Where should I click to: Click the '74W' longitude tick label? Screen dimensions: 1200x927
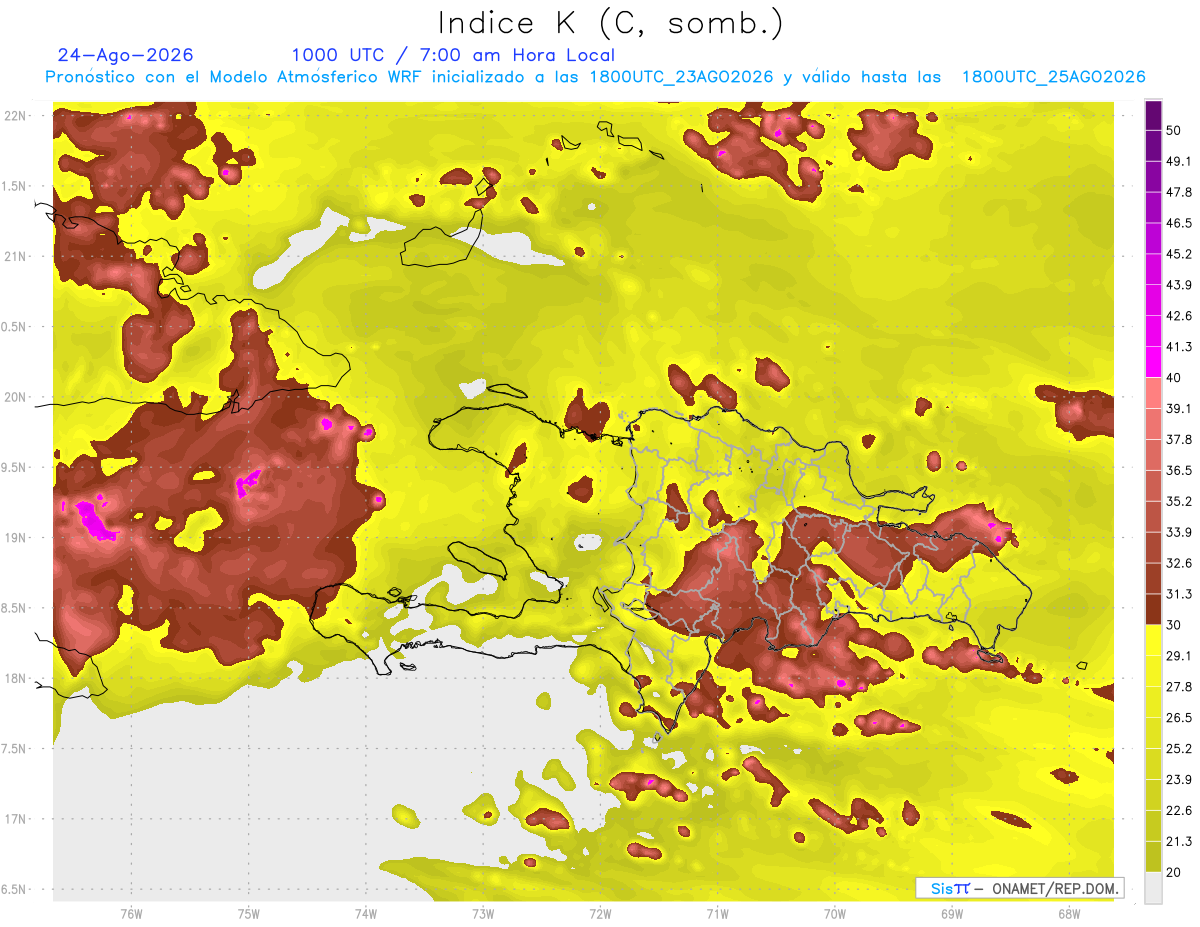(366, 913)
